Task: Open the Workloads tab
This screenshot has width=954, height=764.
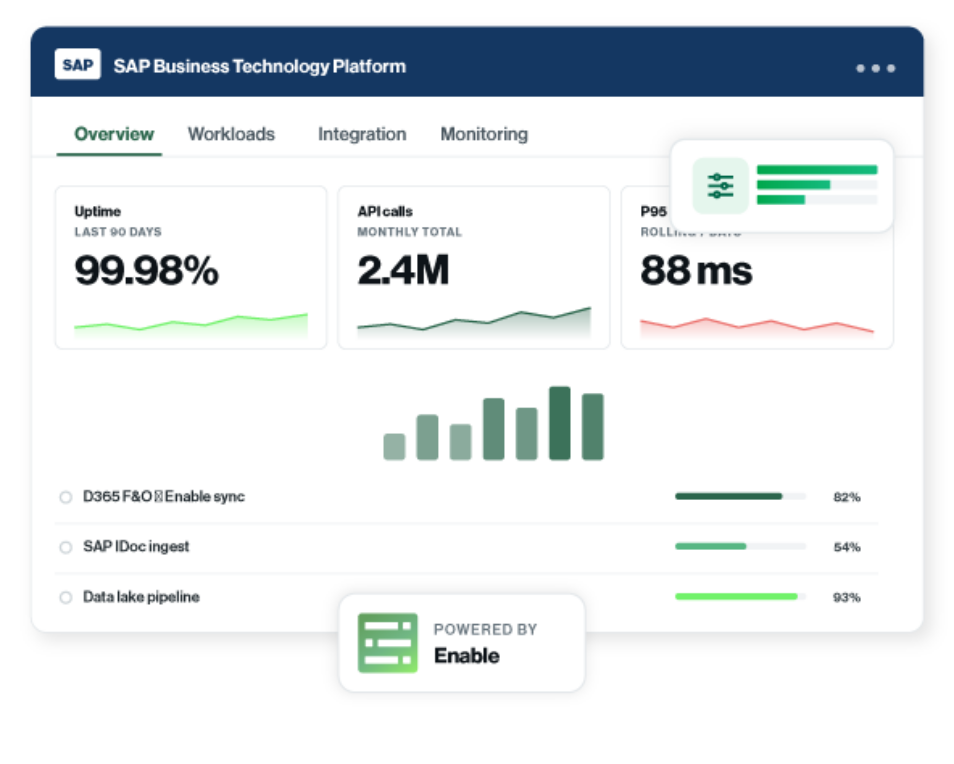Action: coord(231,134)
